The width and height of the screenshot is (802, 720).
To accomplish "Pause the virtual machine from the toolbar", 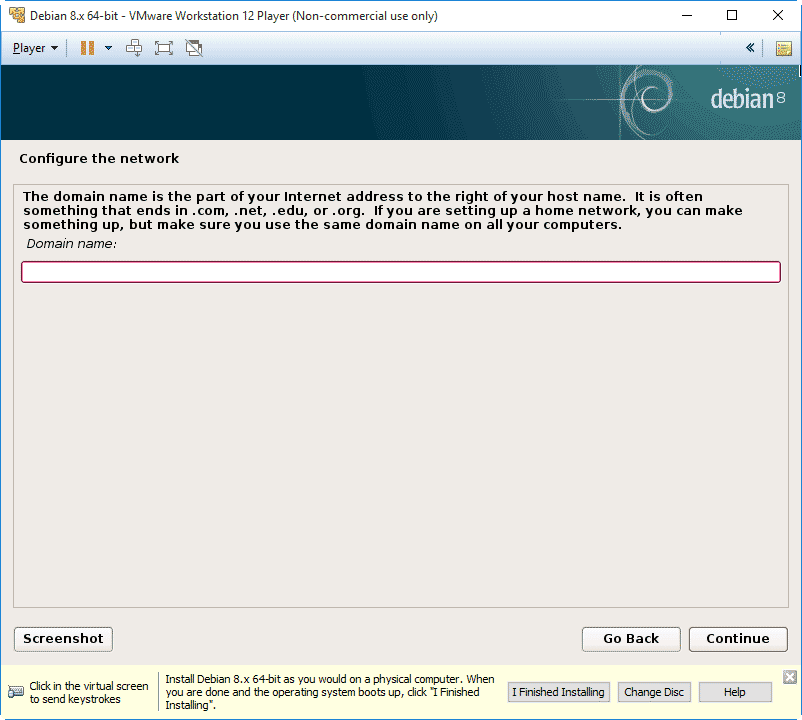I will 87,48.
